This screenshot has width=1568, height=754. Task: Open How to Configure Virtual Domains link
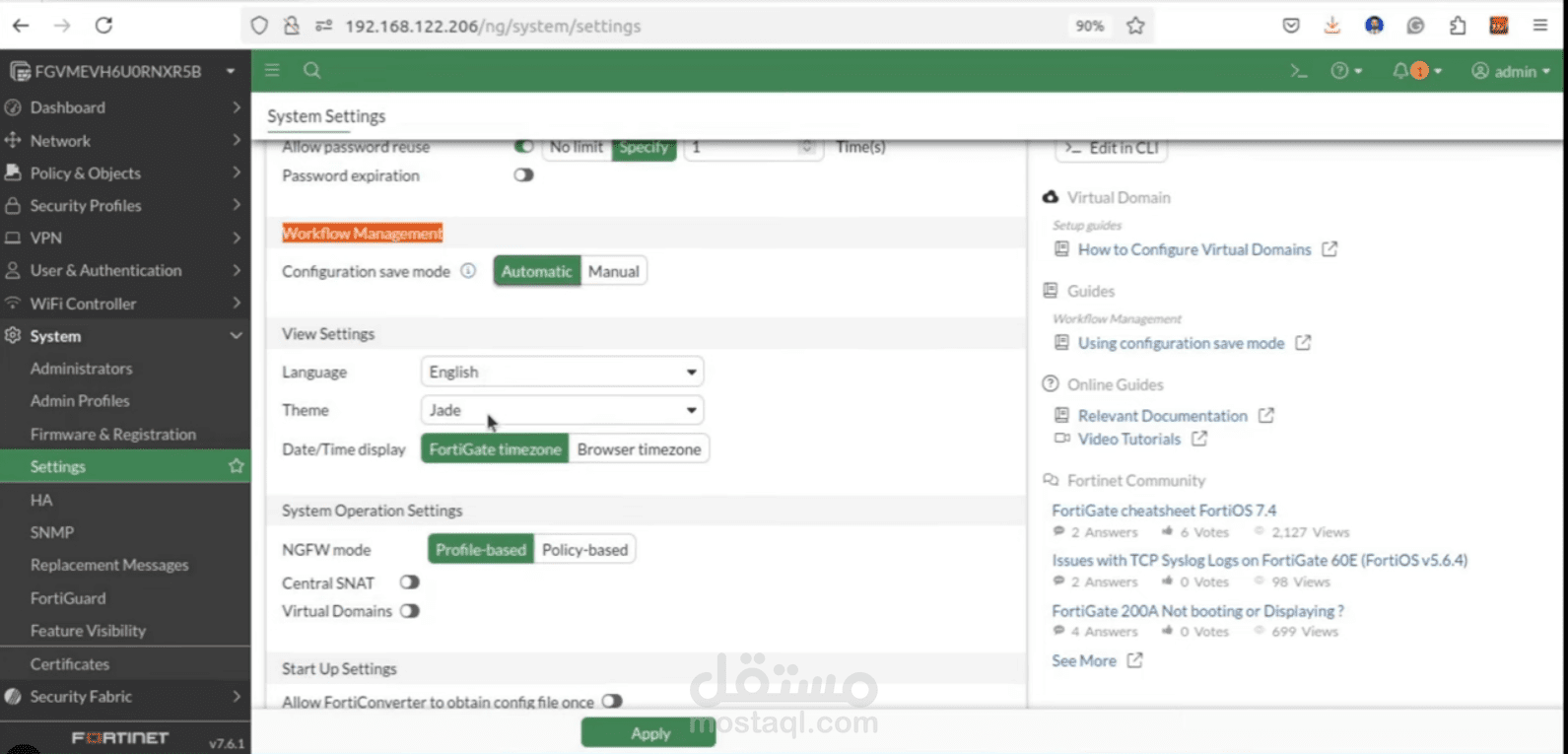[1194, 249]
